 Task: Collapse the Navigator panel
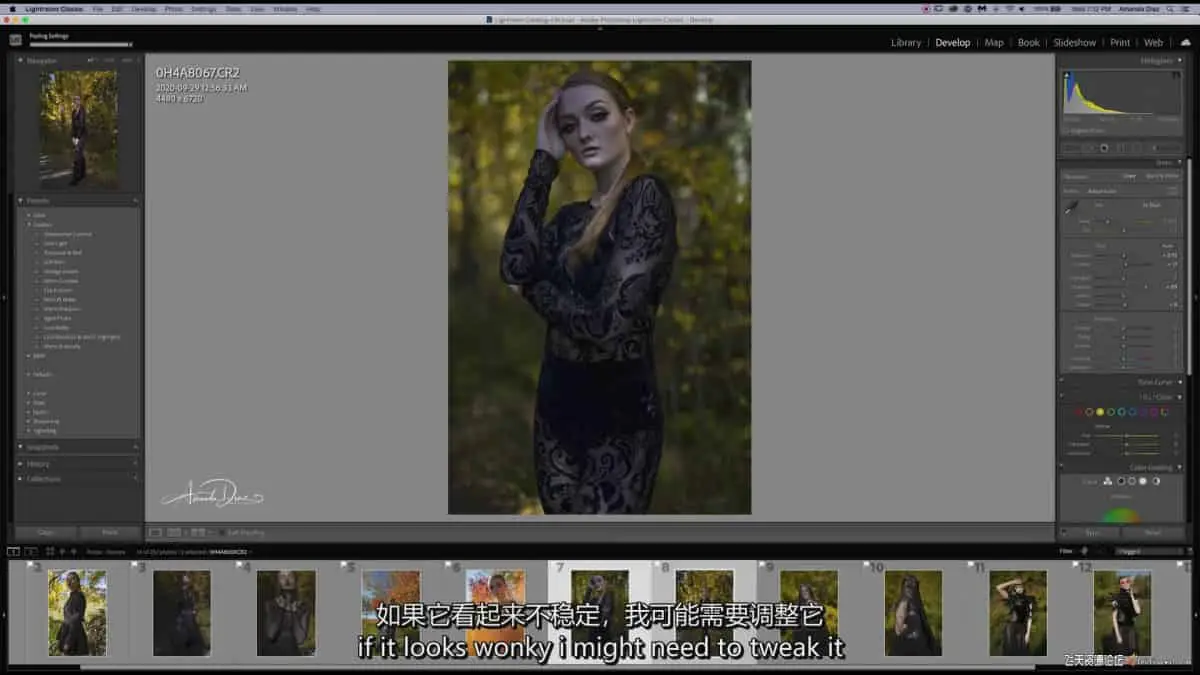point(21,60)
